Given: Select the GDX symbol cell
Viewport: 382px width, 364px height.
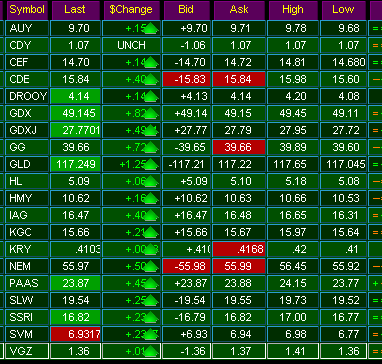Looking at the screenshot, I should click(x=27, y=113).
